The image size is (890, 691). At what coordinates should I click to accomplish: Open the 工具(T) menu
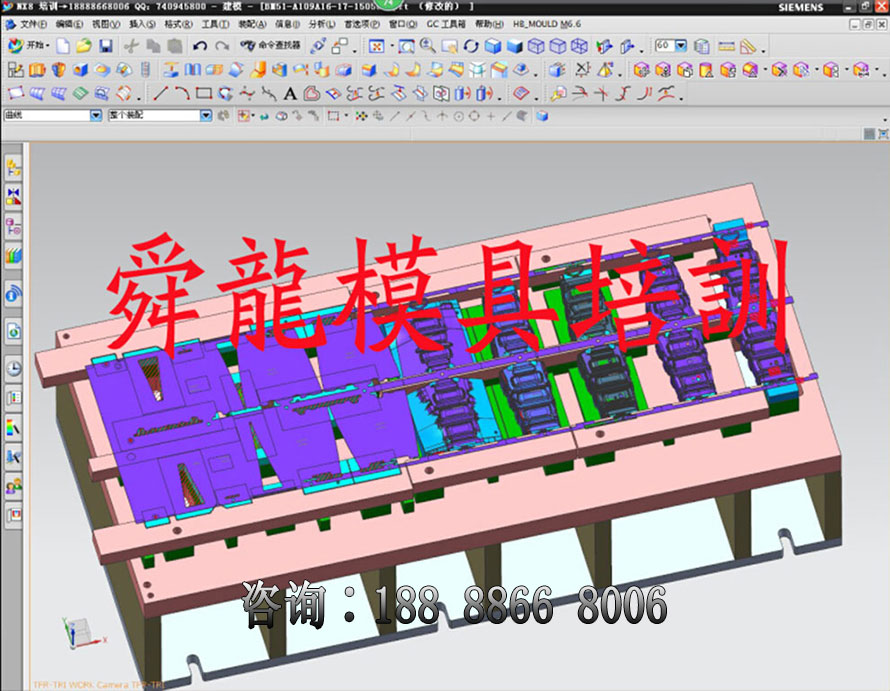point(216,24)
